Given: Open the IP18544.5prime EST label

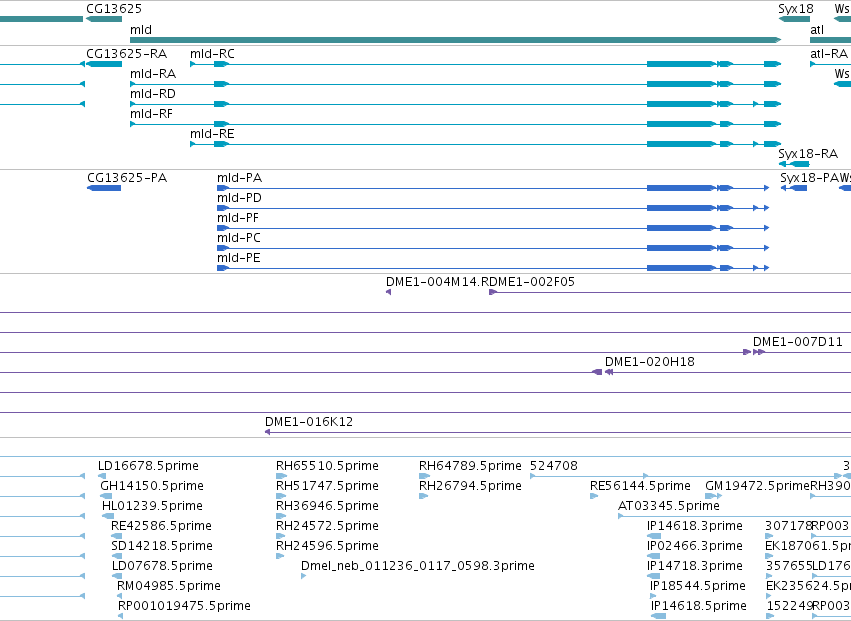Looking at the screenshot, I should 698,586.
